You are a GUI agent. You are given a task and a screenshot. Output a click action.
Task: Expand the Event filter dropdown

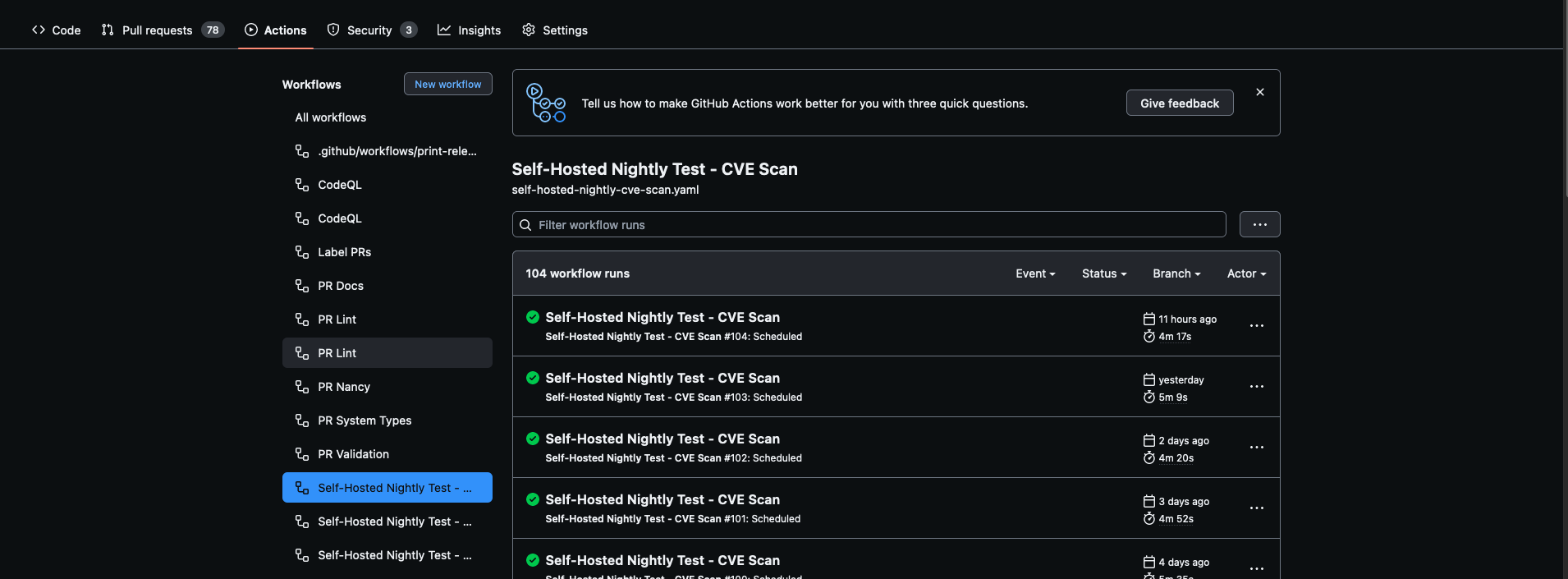(x=1035, y=273)
